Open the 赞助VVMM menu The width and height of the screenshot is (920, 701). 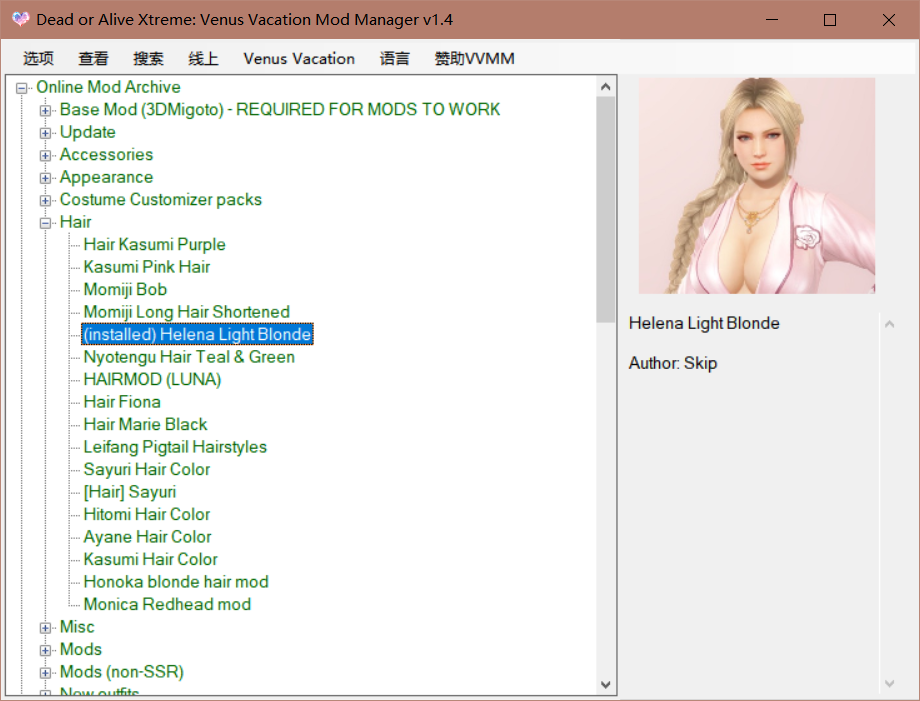click(475, 59)
